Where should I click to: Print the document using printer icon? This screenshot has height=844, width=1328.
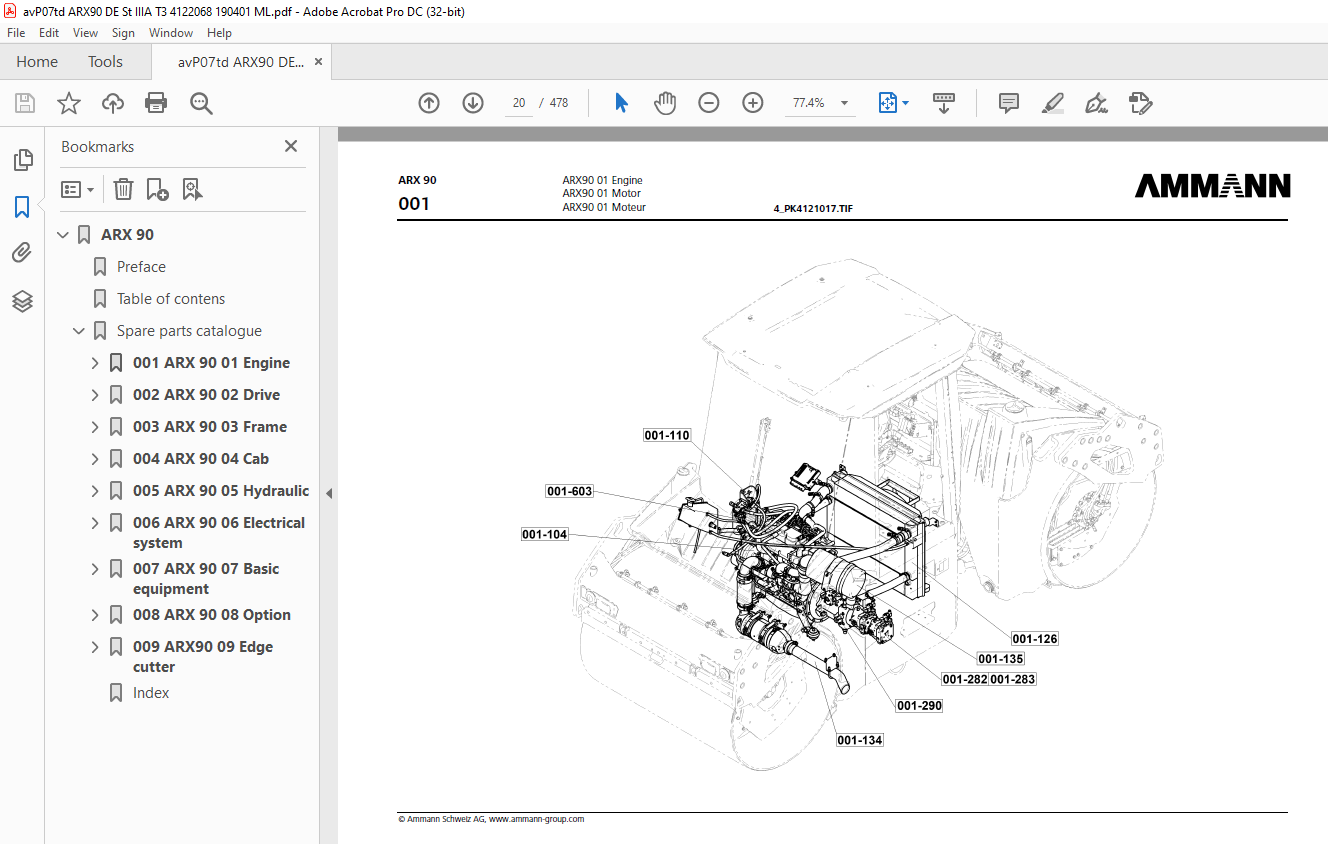click(156, 103)
